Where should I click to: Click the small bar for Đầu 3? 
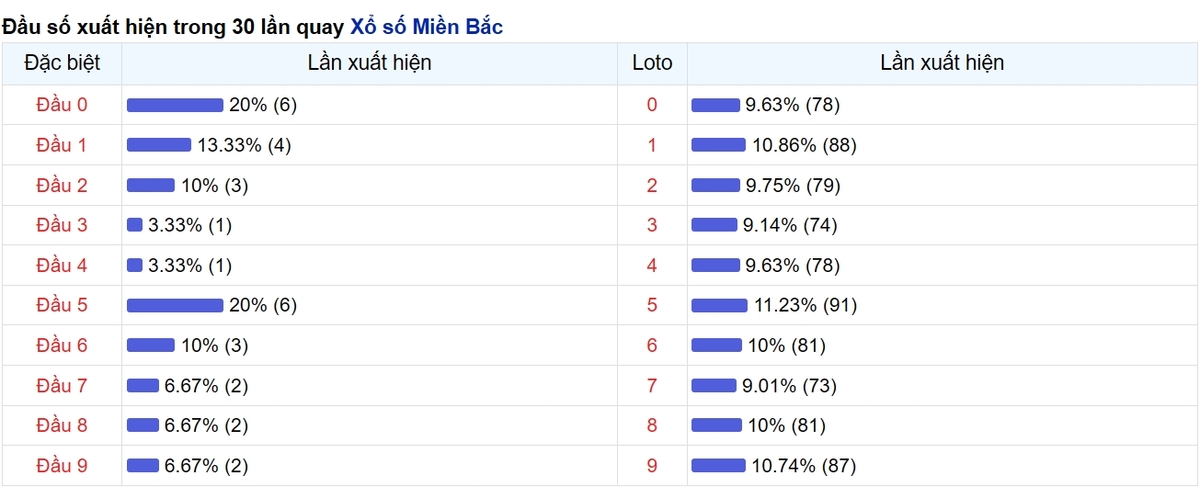135,225
